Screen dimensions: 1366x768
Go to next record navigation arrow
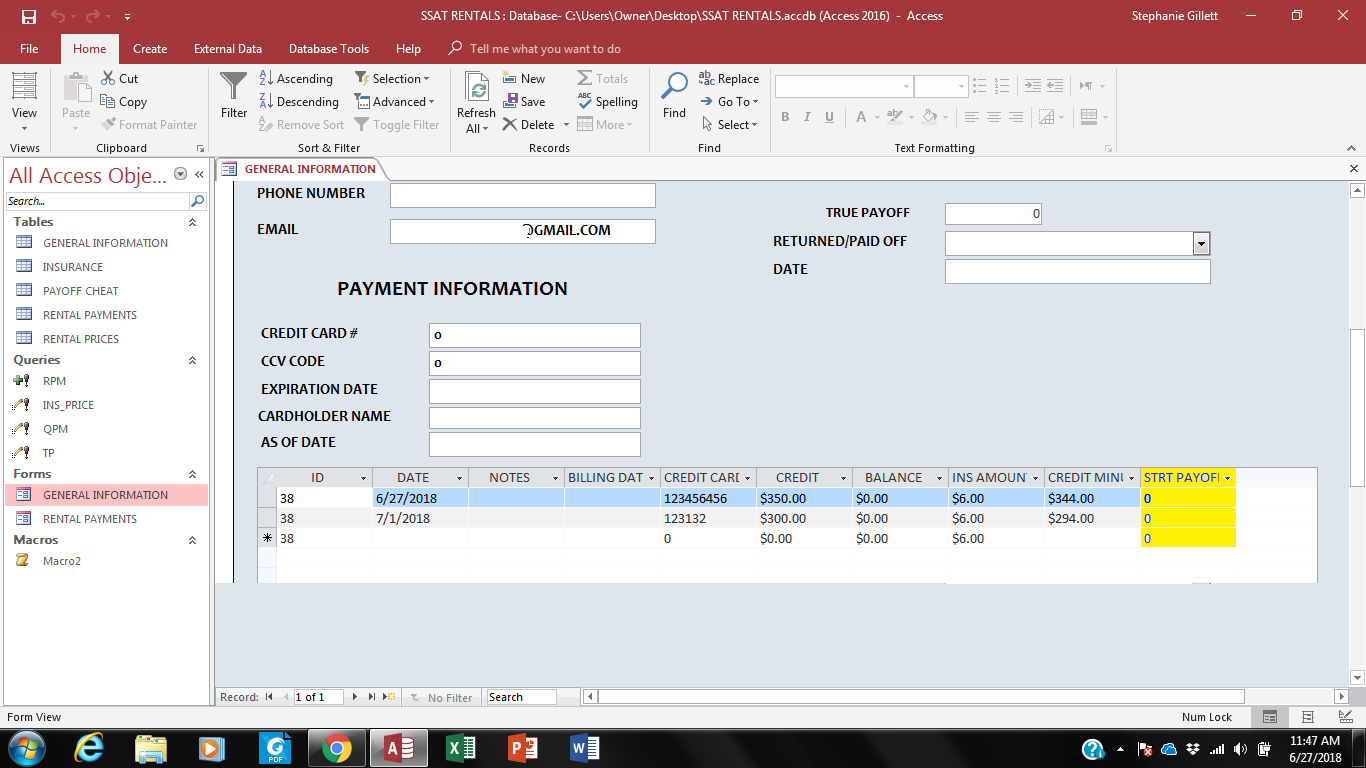tap(356, 697)
